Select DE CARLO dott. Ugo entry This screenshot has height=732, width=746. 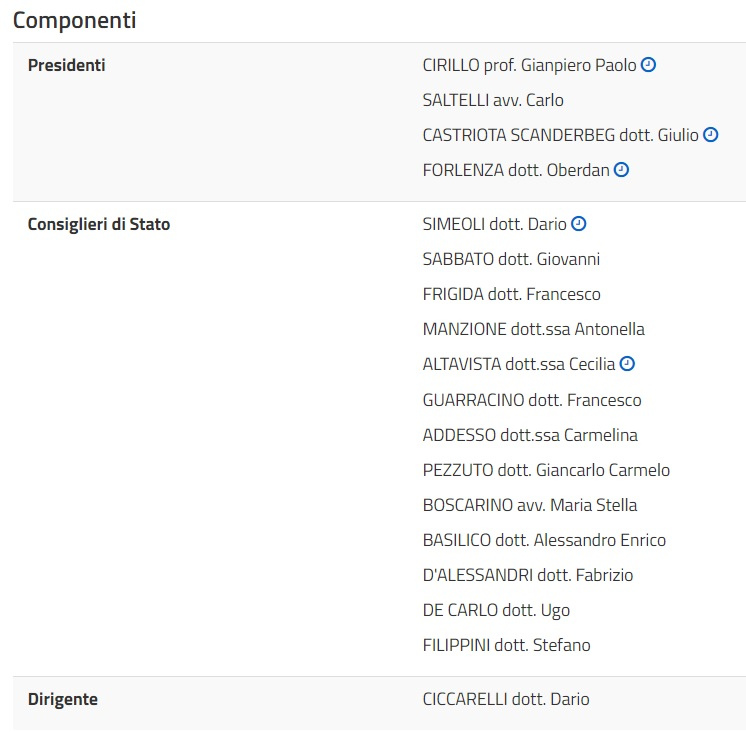(496, 610)
